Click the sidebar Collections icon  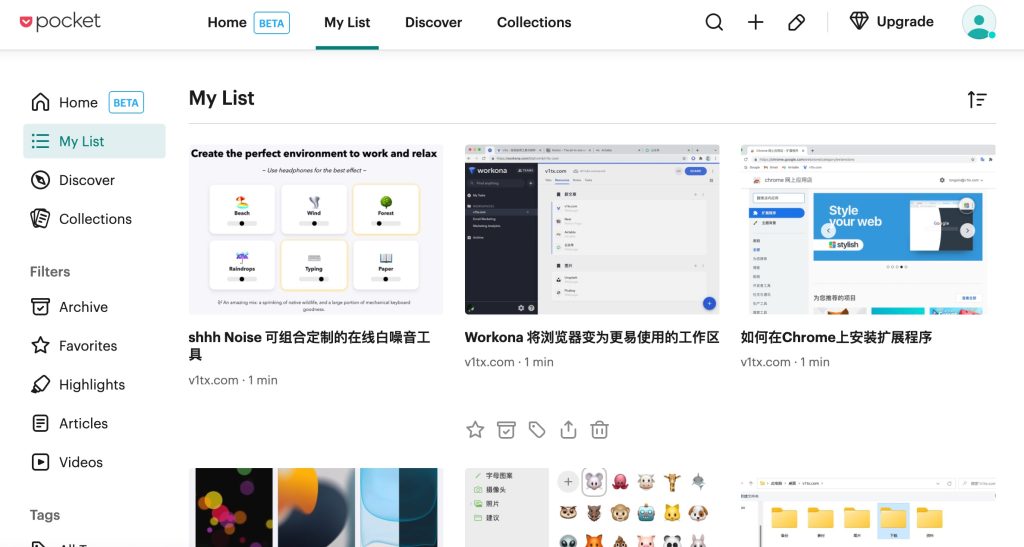point(40,219)
